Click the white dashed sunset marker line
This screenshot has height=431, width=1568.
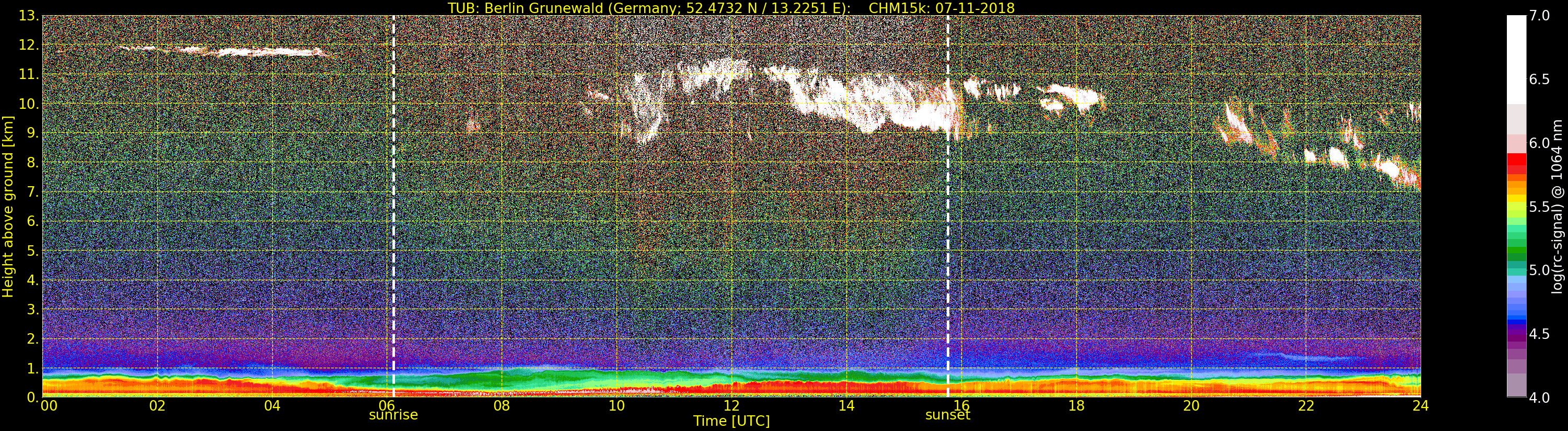[x=948, y=206]
